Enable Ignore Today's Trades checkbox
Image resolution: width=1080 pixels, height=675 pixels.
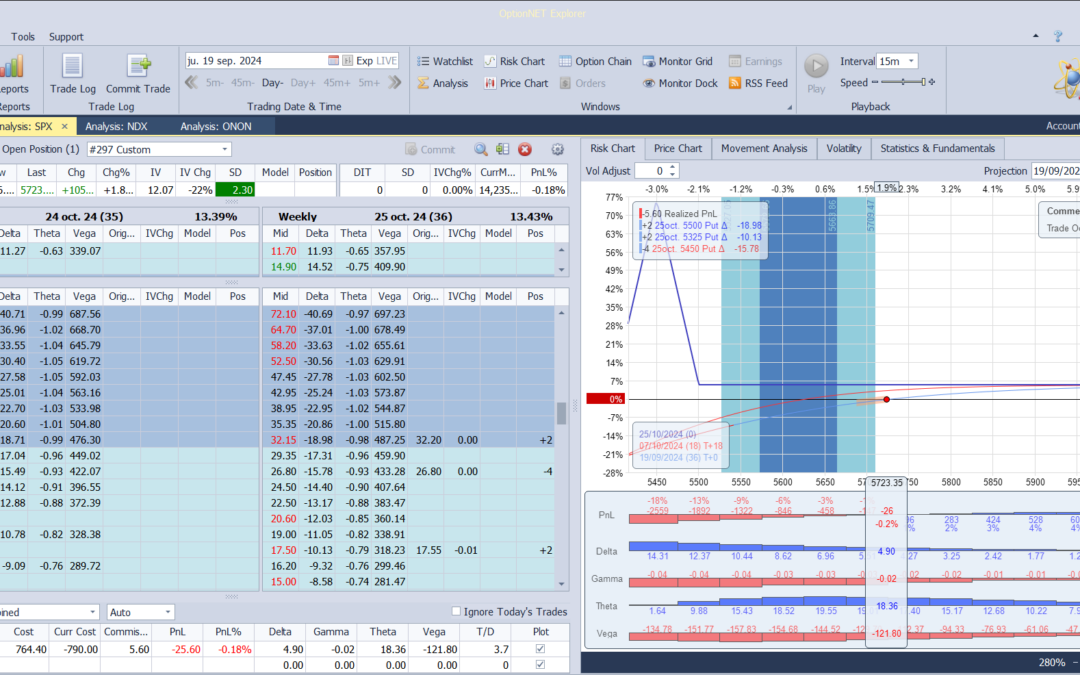point(457,612)
